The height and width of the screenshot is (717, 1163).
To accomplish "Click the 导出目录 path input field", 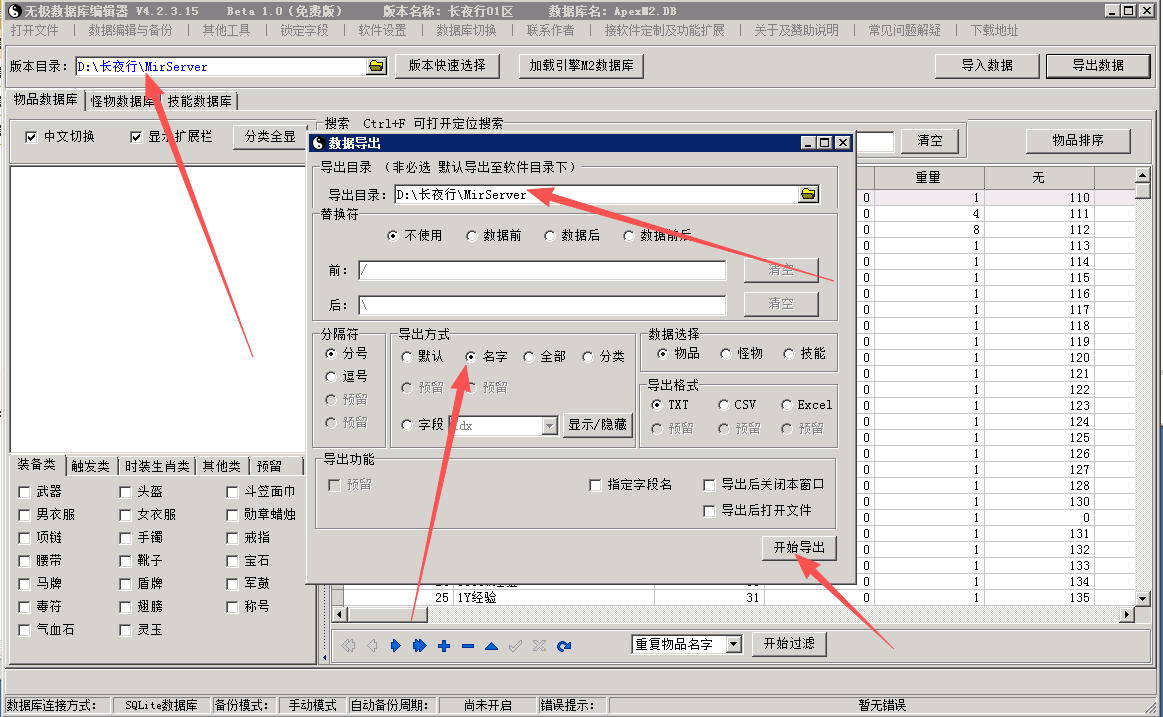I will click(x=595, y=194).
